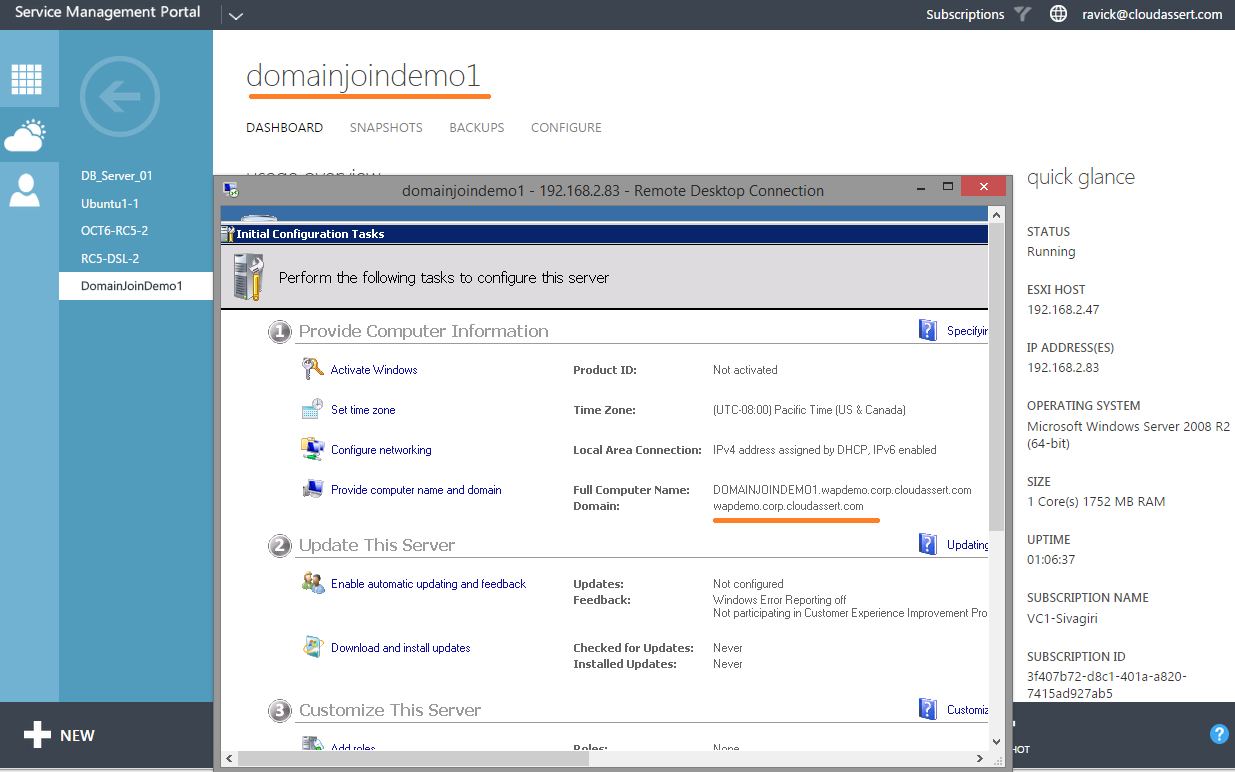Click the computer name monitor icon
Viewport: 1235px width, 772px height.
click(x=312, y=489)
